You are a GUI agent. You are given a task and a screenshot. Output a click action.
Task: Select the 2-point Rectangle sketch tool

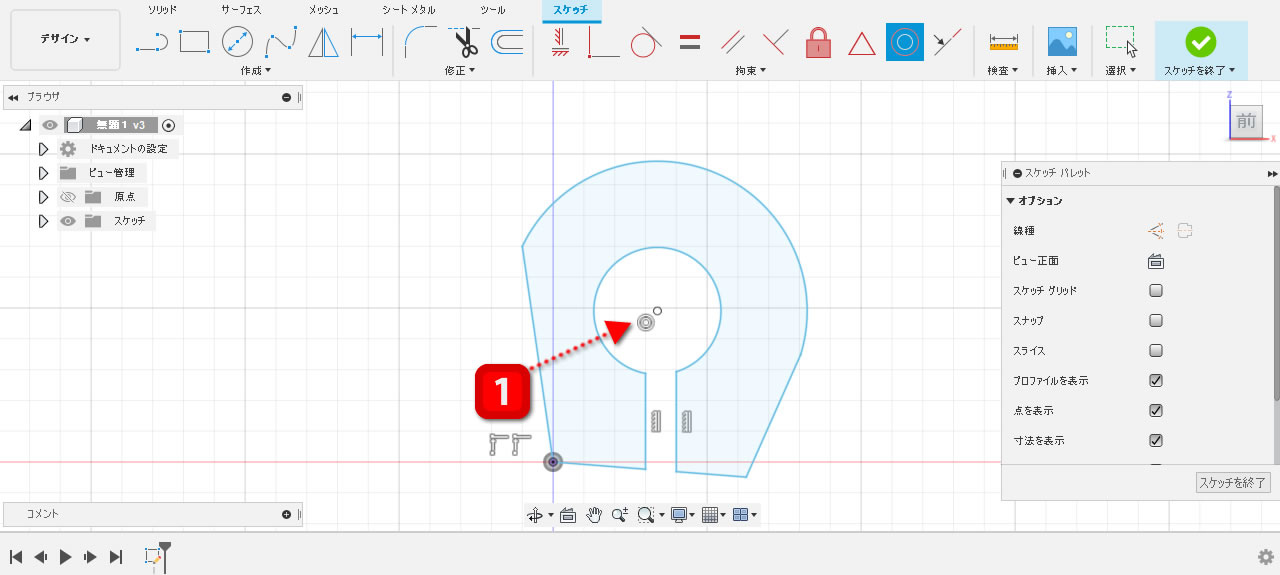194,42
